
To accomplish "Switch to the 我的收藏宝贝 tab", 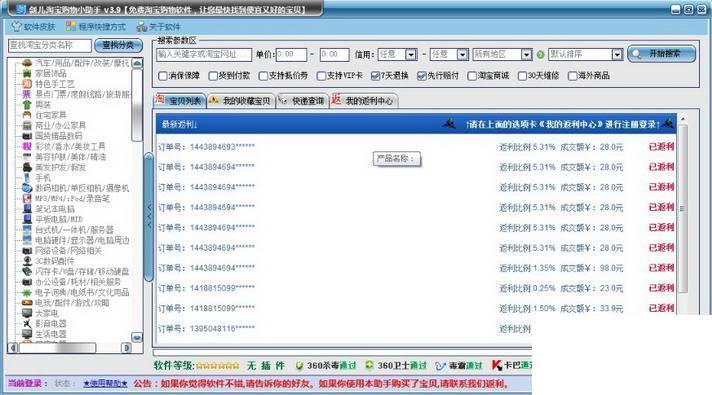I will (241, 100).
